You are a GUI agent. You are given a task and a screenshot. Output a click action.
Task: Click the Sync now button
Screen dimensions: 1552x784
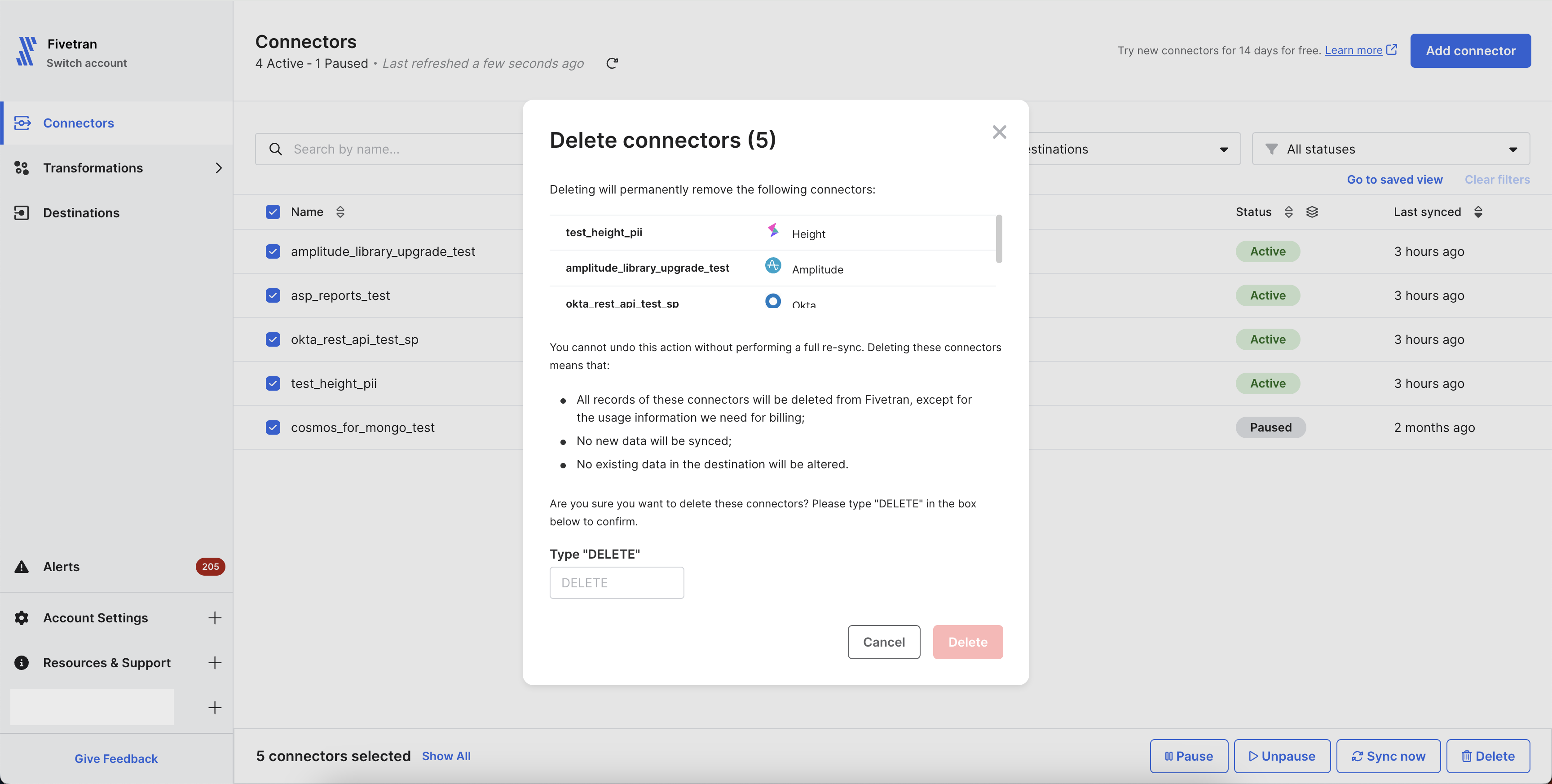point(1388,756)
